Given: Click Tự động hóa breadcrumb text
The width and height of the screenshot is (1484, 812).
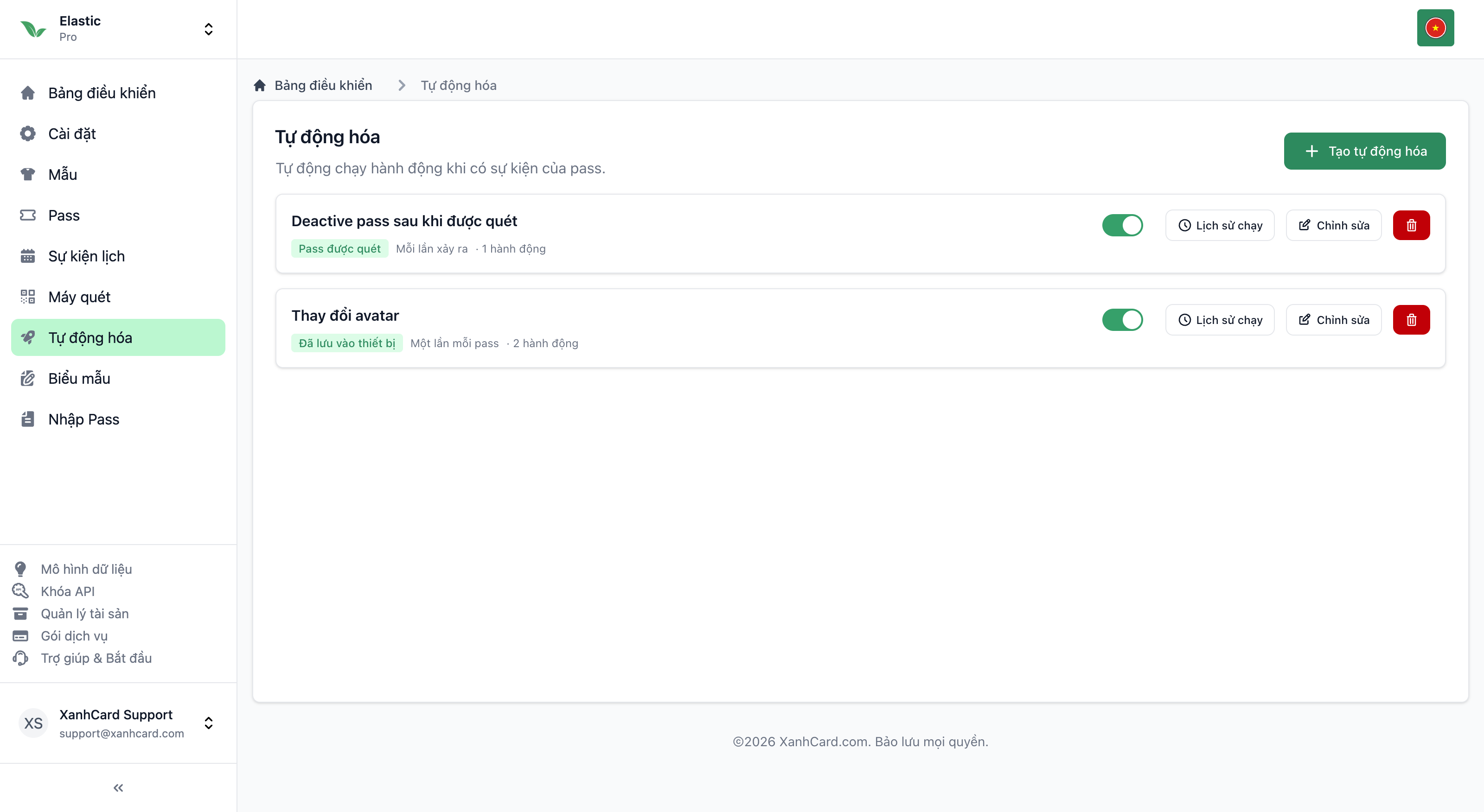Looking at the screenshot, I should [x=459, y=85].
